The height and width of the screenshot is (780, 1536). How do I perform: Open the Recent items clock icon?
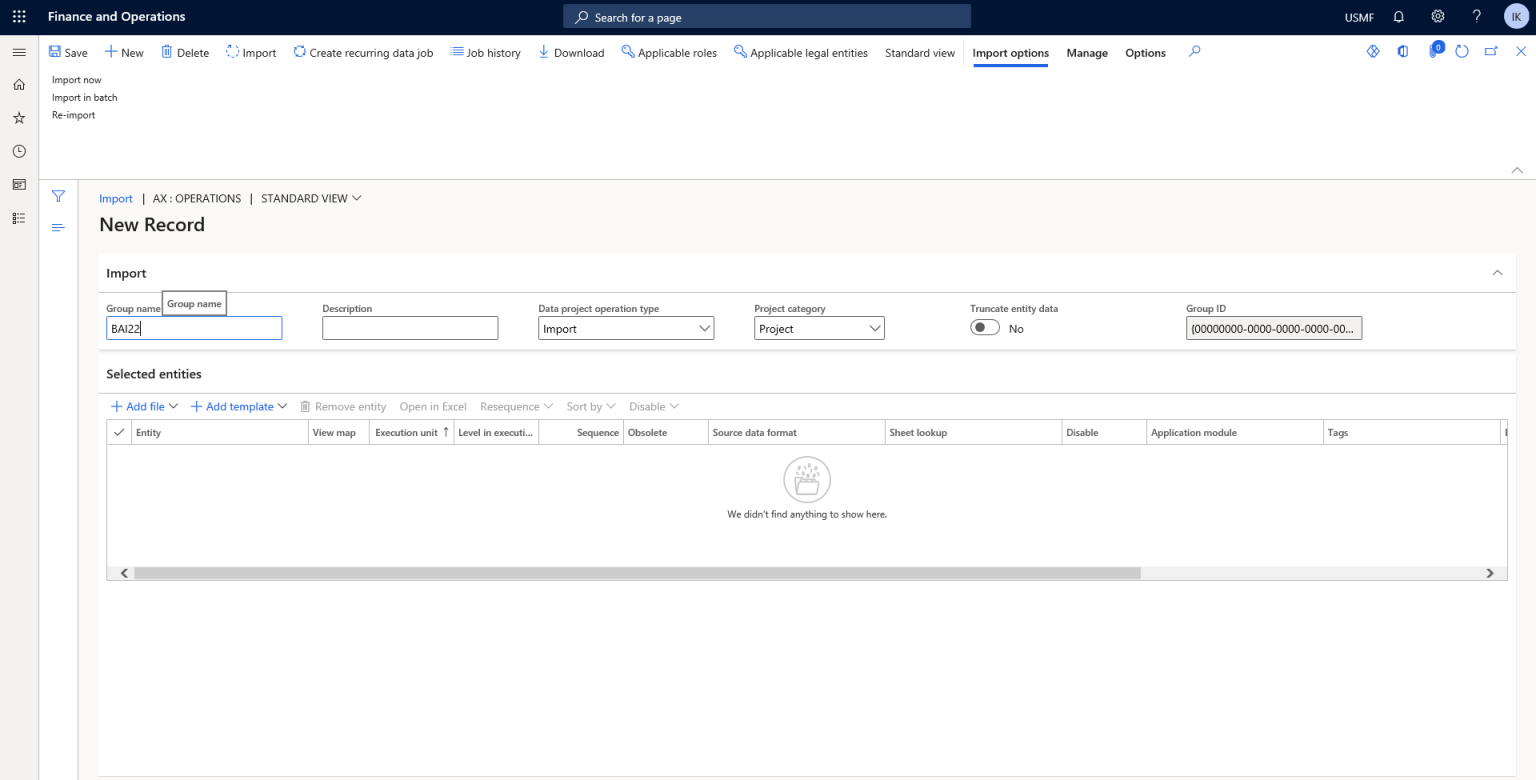[x=18, y=151]
